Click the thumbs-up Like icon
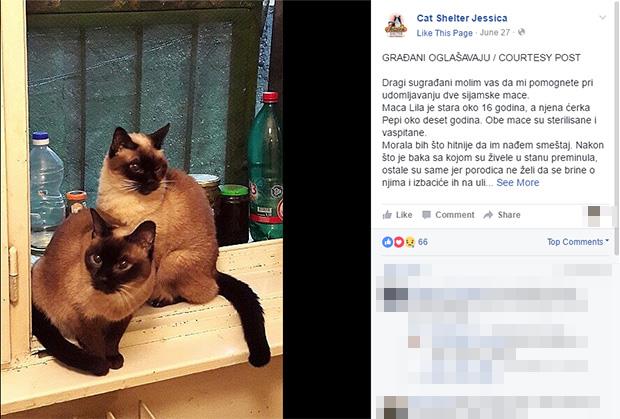Viewport: 620px width, 419px height. click(x=388, y=215)
